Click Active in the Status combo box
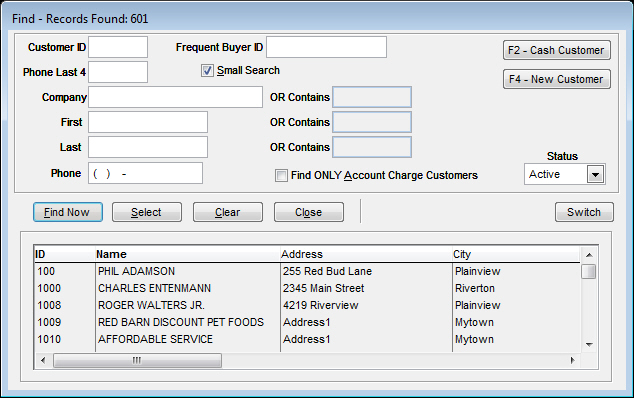Image resolution: width=634 pixels, height=398 pixels. coord(545,174)
